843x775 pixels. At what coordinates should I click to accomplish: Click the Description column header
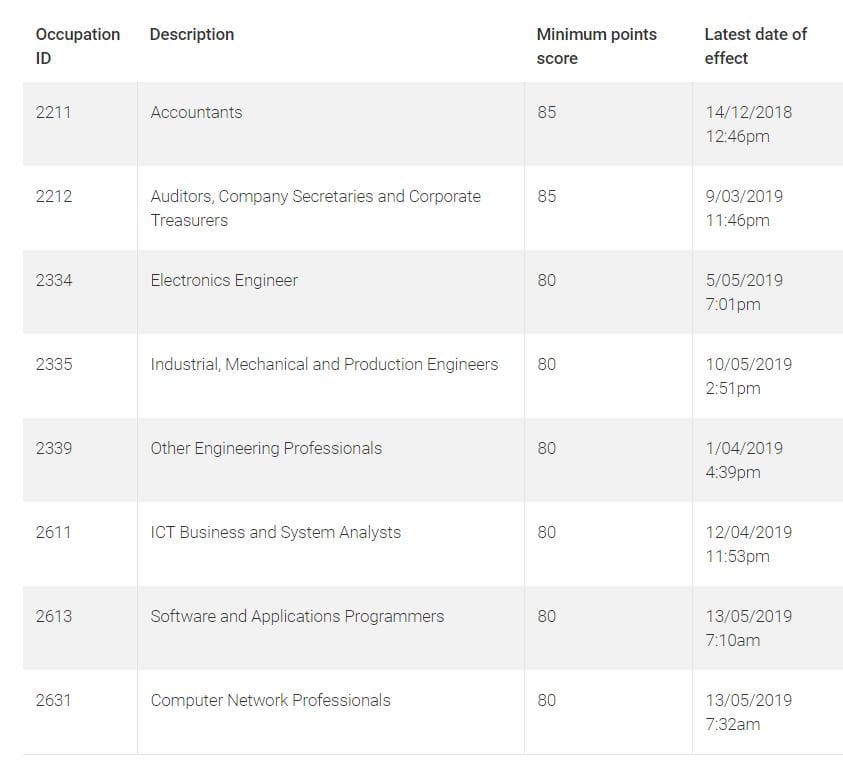pyautogui.click(x=192, y=34)
